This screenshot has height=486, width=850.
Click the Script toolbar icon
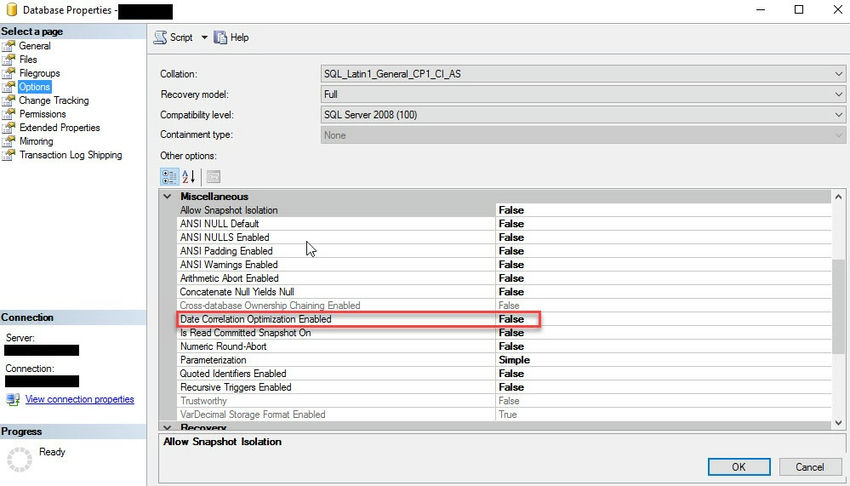160,37
